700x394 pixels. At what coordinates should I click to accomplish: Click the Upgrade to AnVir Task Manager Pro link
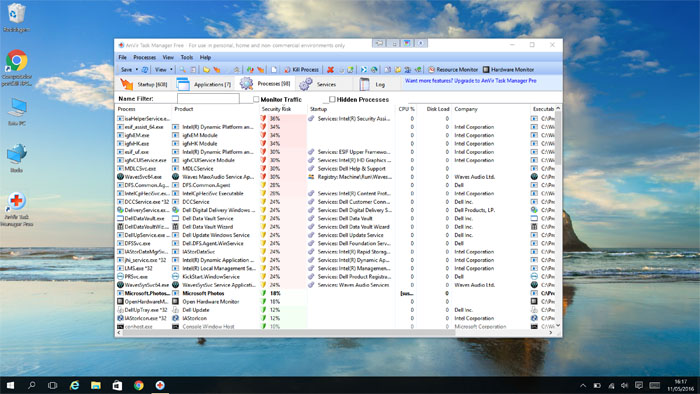471,81
